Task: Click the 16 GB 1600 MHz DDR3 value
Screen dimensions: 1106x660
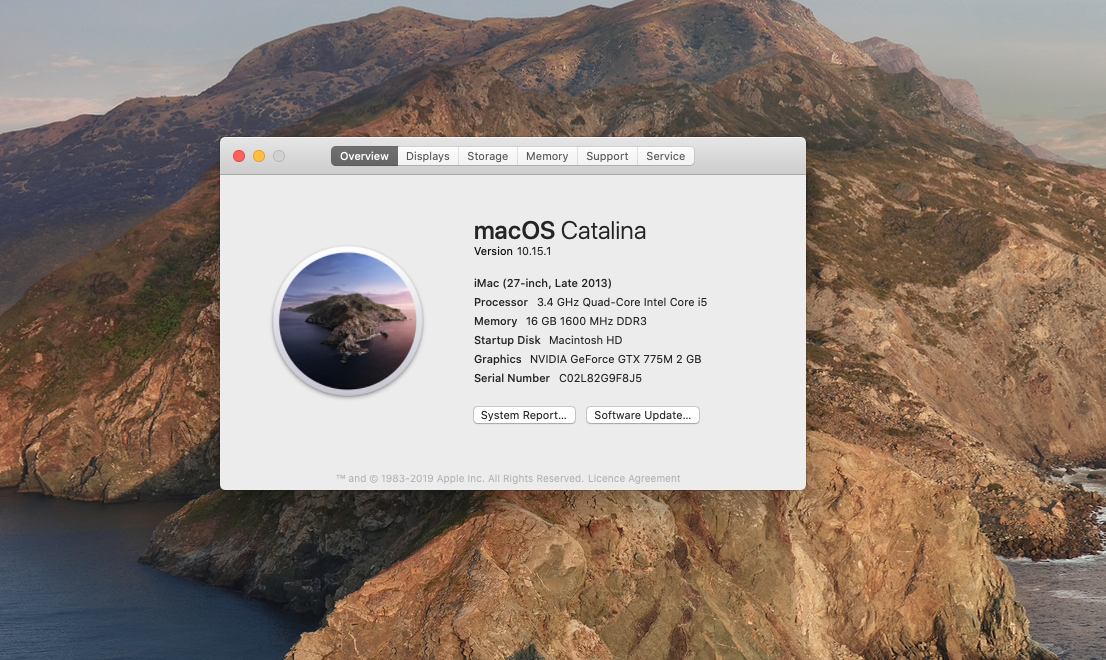Action: point(586,321)
